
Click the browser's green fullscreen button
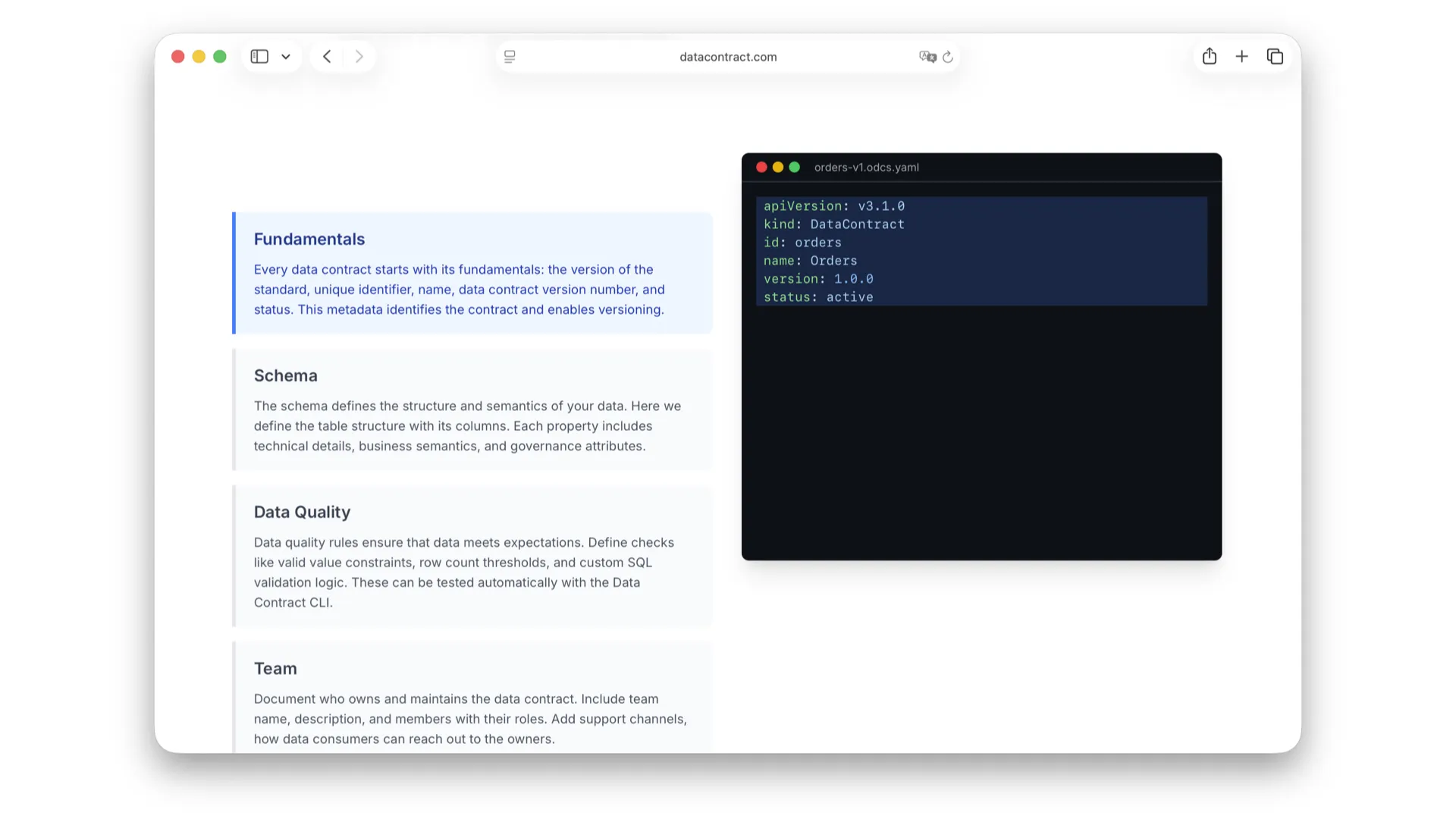(220, 57)
